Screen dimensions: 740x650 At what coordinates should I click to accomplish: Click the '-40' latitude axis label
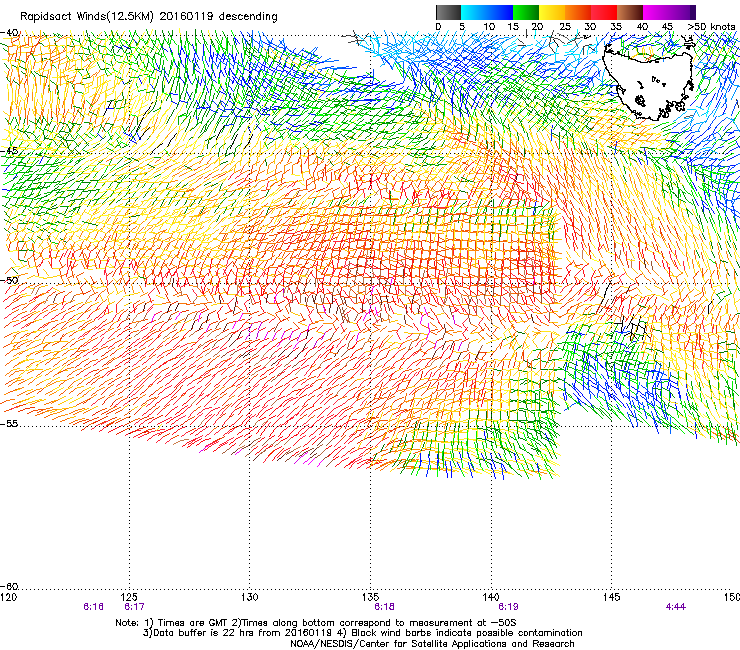tap(9, 33)
